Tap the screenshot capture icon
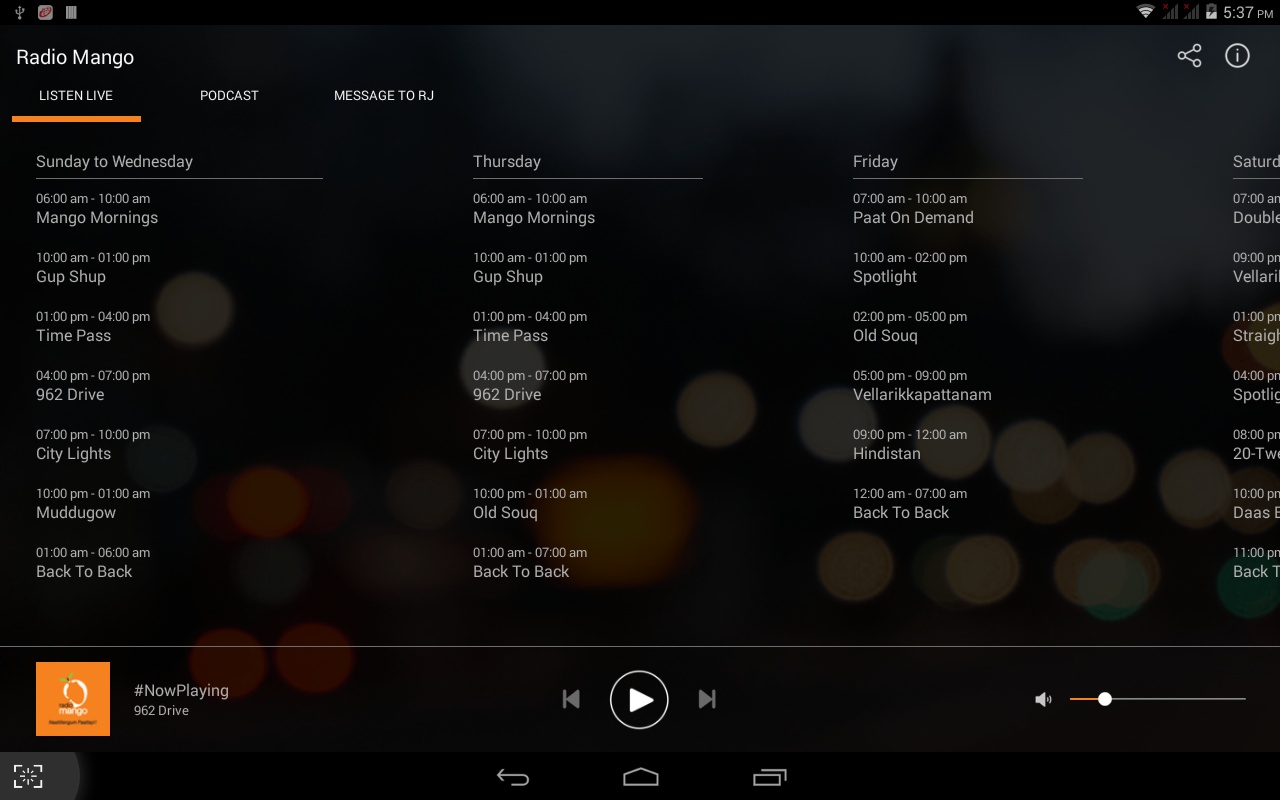This screenshot has width=1280, height=800. [28, 777]
